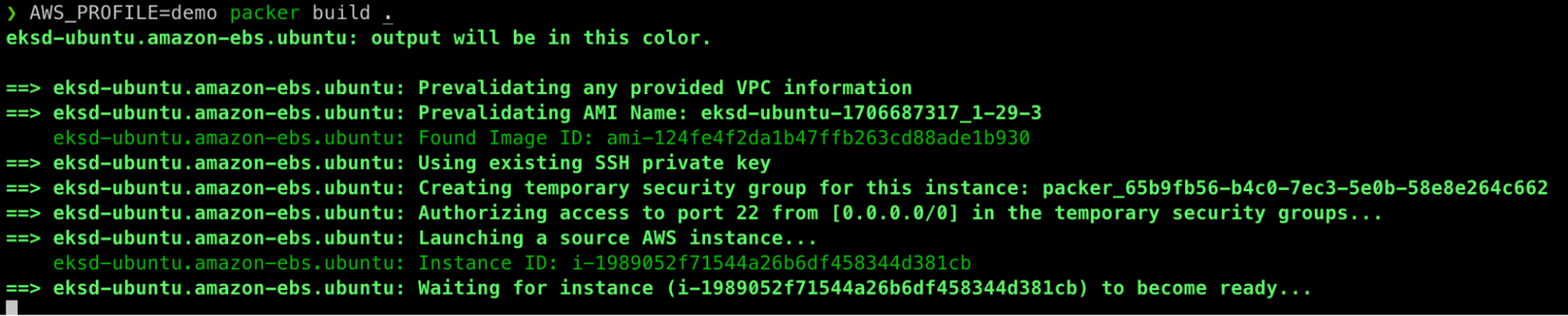The height and width of the screenshot is (316, 1568).
Task: Click the arrow before 'Waiting for instance'
Action: click(x=24, y=289)
